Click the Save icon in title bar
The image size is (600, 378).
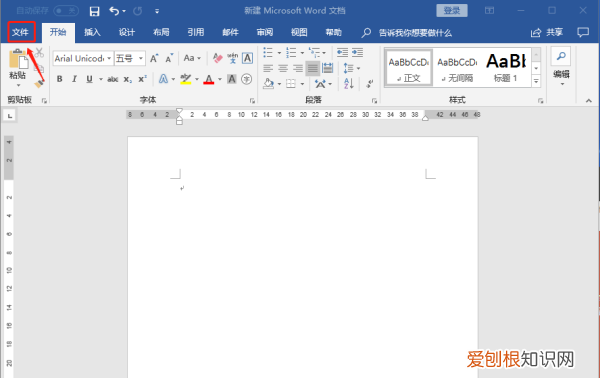[x=94, y=11]
